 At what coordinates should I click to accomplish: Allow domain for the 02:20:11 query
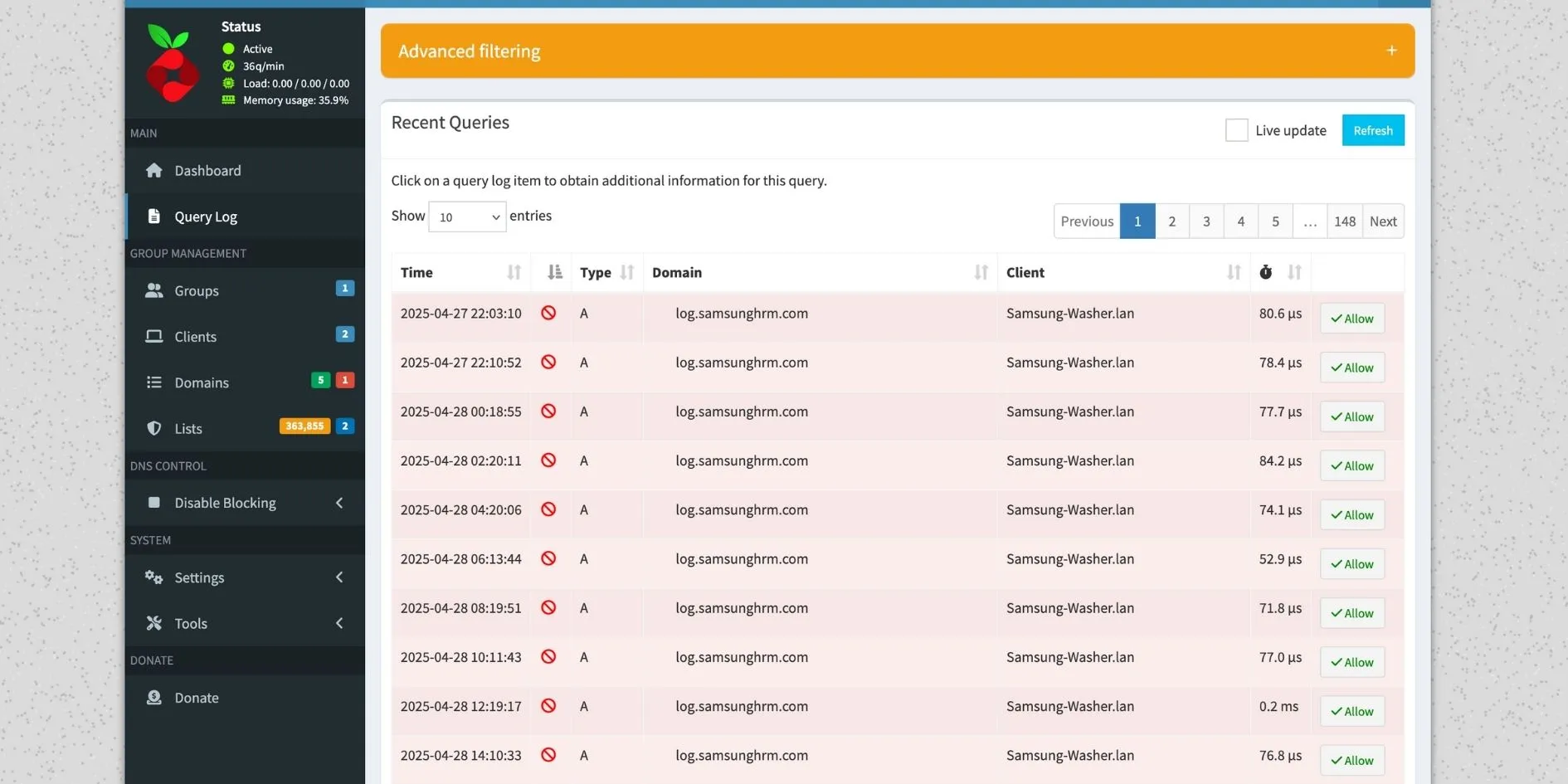point(1352,465)
